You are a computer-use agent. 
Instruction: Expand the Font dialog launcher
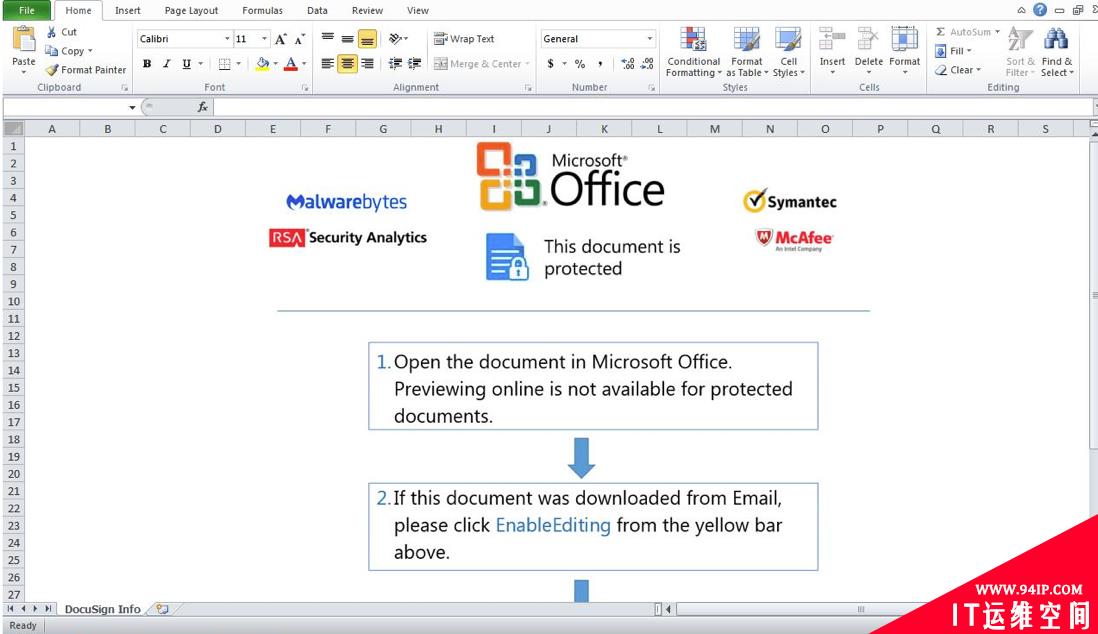[x=305, y=88]
